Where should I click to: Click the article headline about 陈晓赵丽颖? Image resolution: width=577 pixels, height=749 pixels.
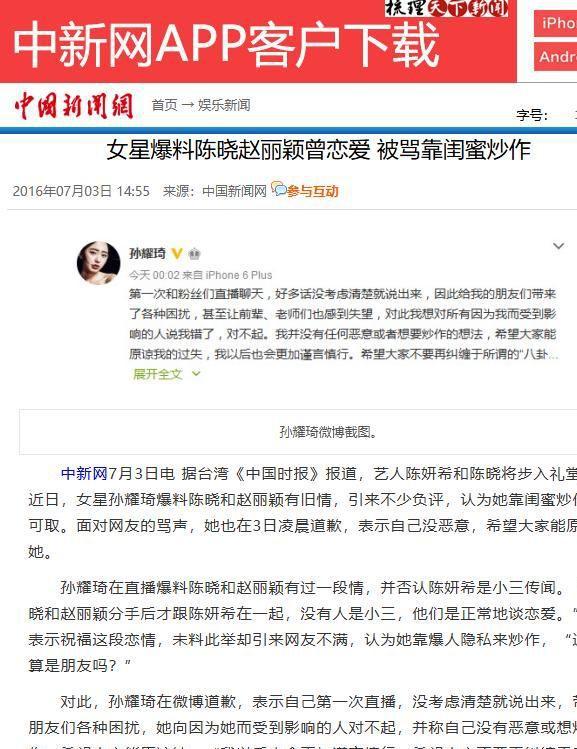(x=319, y=150)
